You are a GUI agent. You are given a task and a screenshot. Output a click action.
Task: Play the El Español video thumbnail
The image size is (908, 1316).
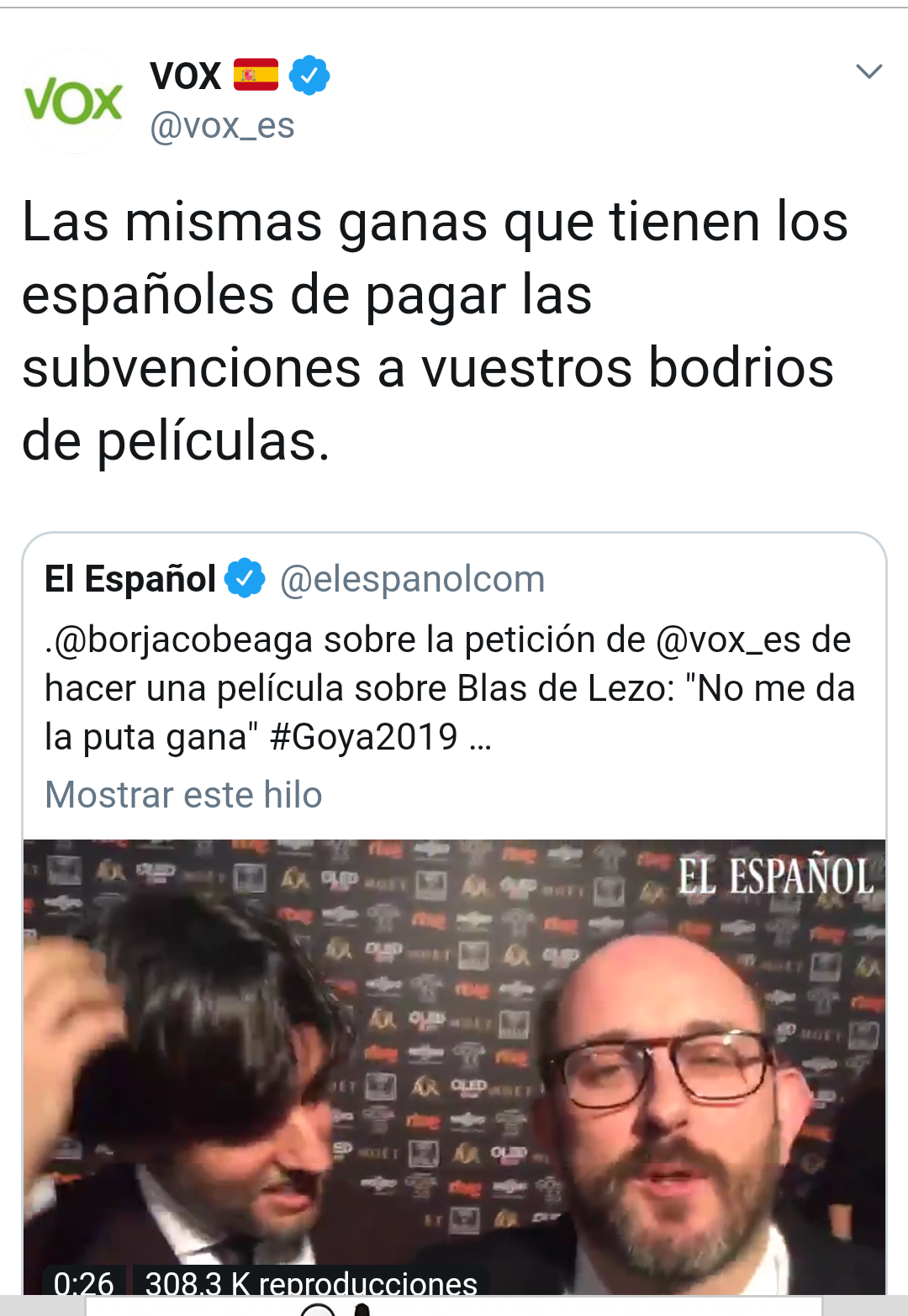454,1067
